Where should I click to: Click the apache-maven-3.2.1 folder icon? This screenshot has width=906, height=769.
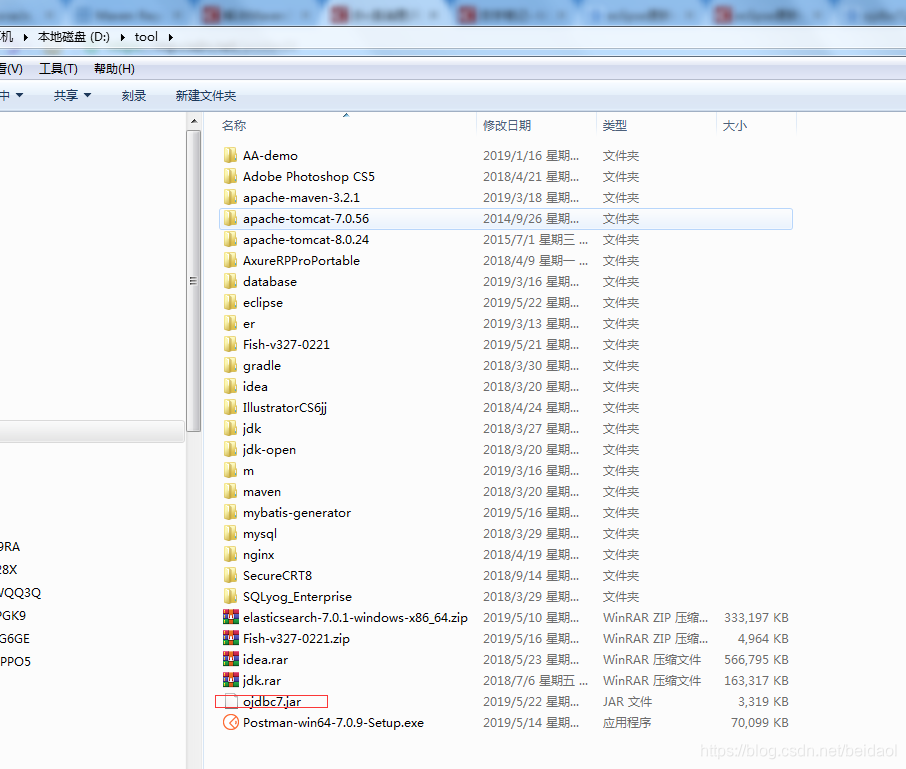coord(230,198)
